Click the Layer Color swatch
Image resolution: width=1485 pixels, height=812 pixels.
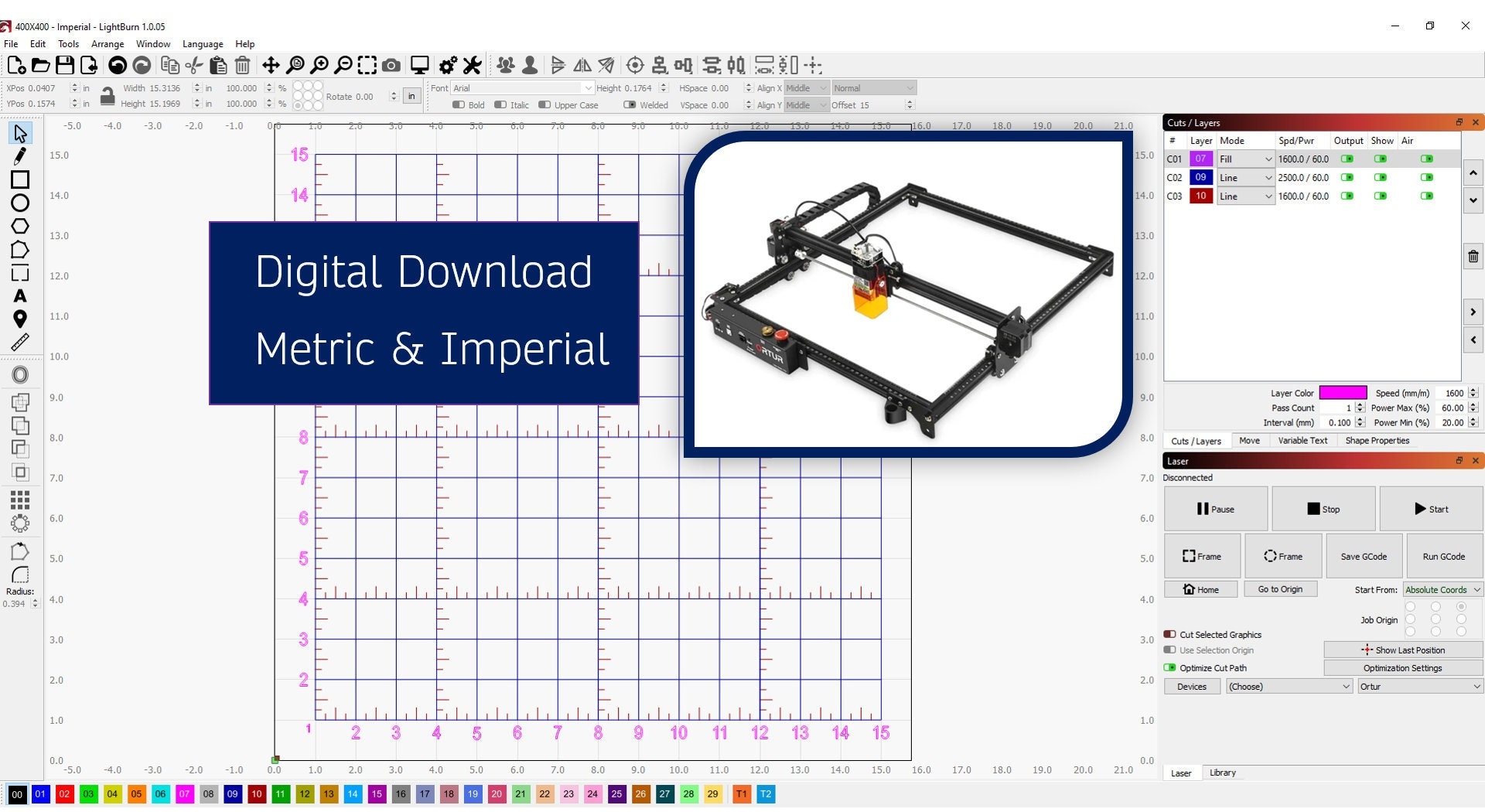tap(1342, 392)
